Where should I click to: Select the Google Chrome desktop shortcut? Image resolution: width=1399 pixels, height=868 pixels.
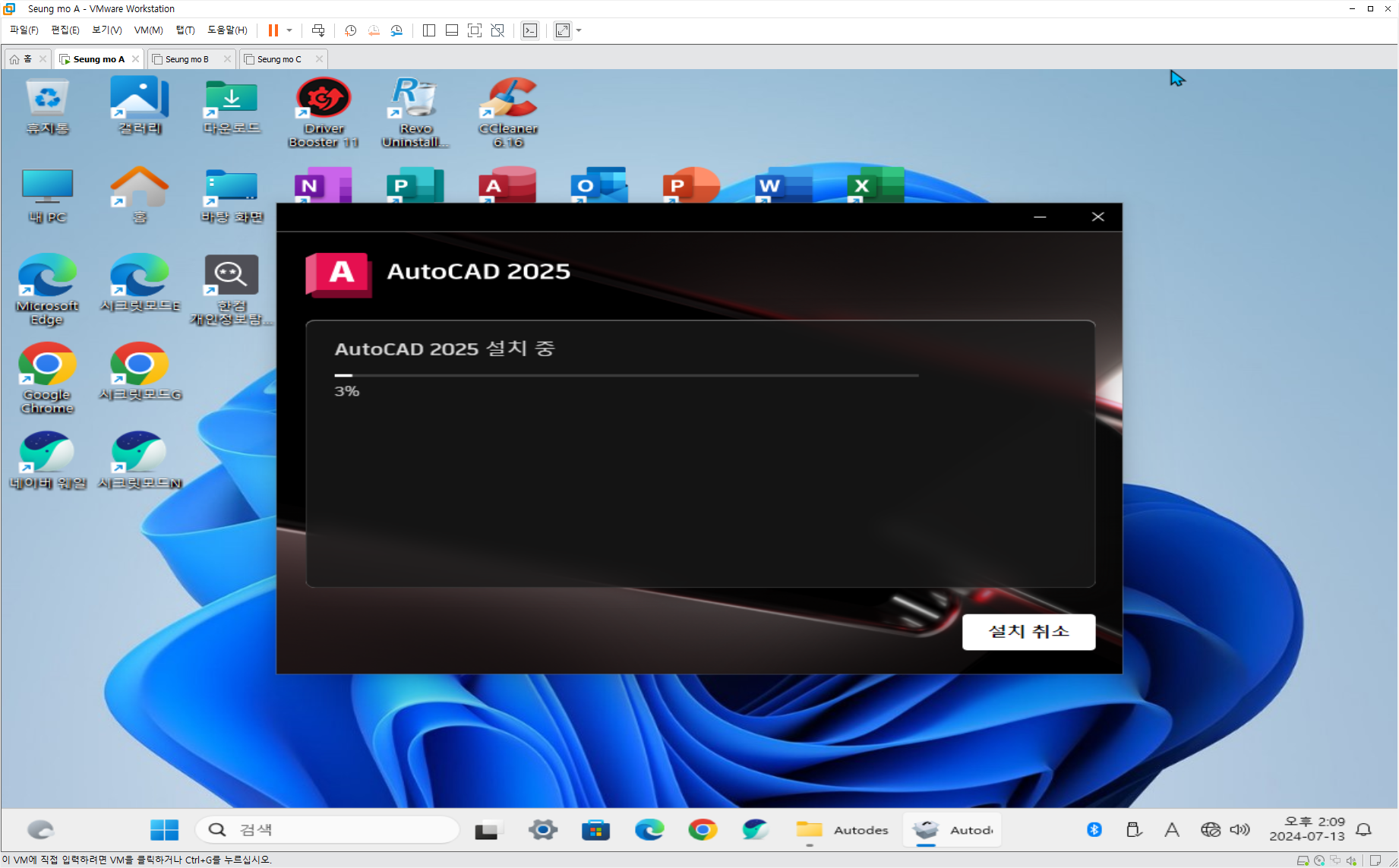[x=47, y=378]
